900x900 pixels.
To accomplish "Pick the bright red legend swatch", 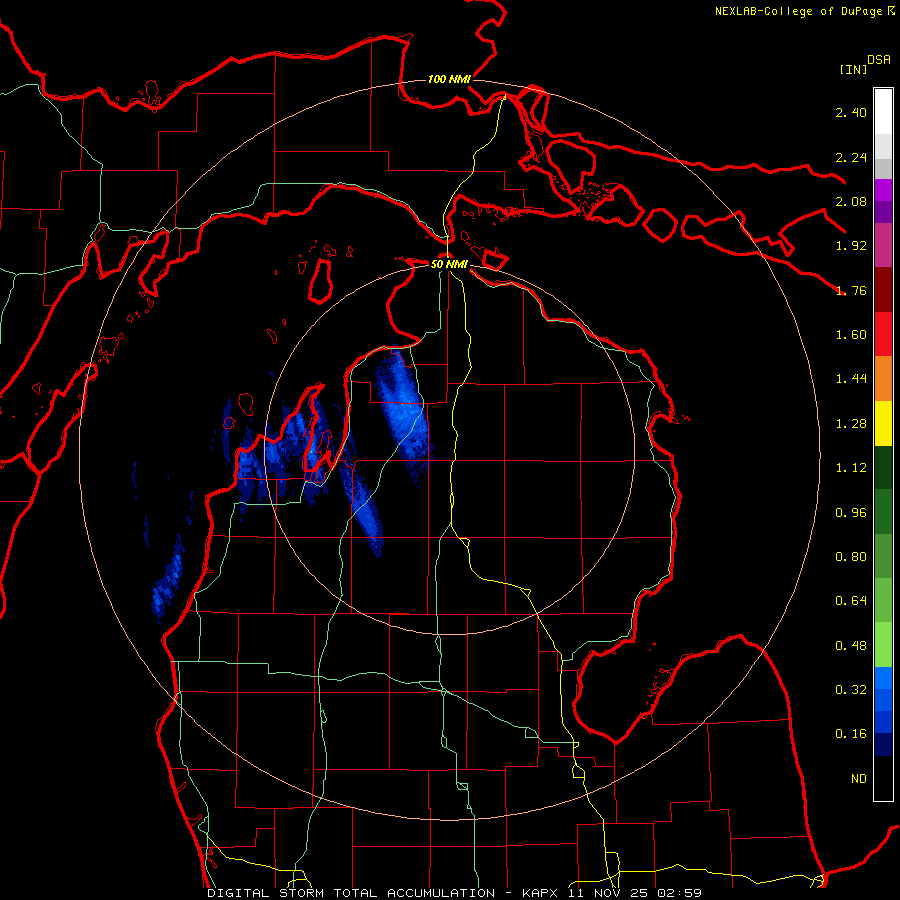I will [883, 334].
